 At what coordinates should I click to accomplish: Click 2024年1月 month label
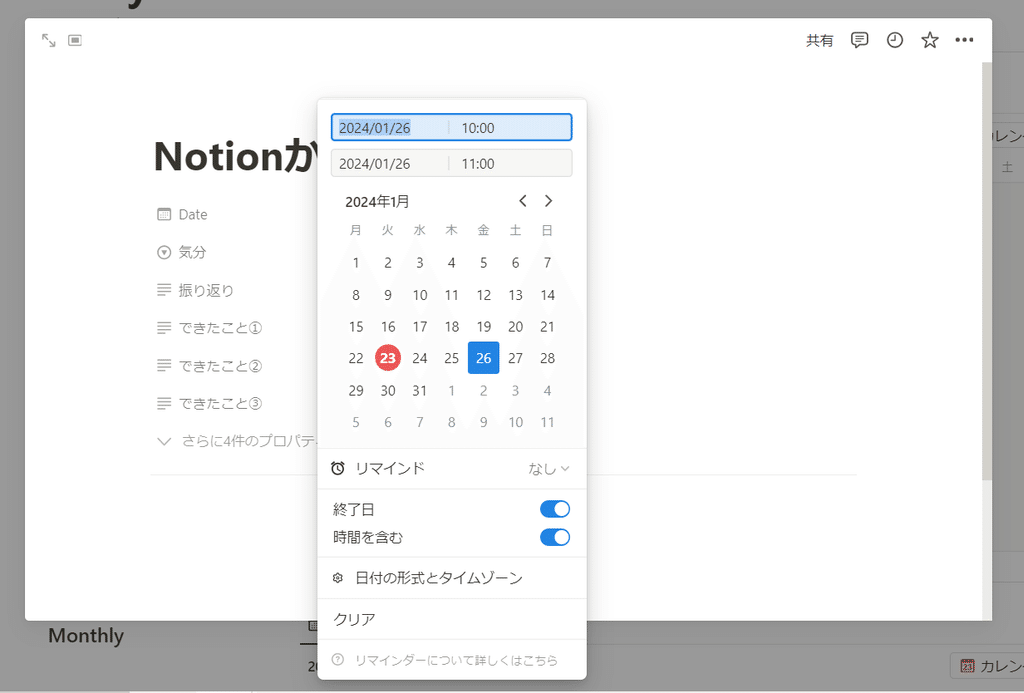[x=377, y=202]
